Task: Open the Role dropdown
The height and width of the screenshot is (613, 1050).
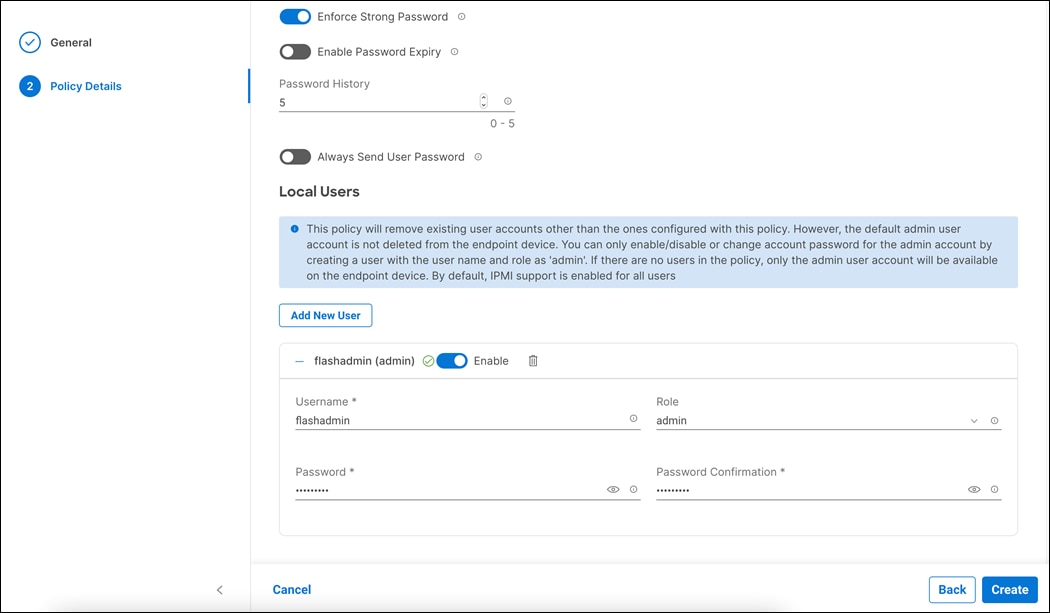Action: (975, 420)
